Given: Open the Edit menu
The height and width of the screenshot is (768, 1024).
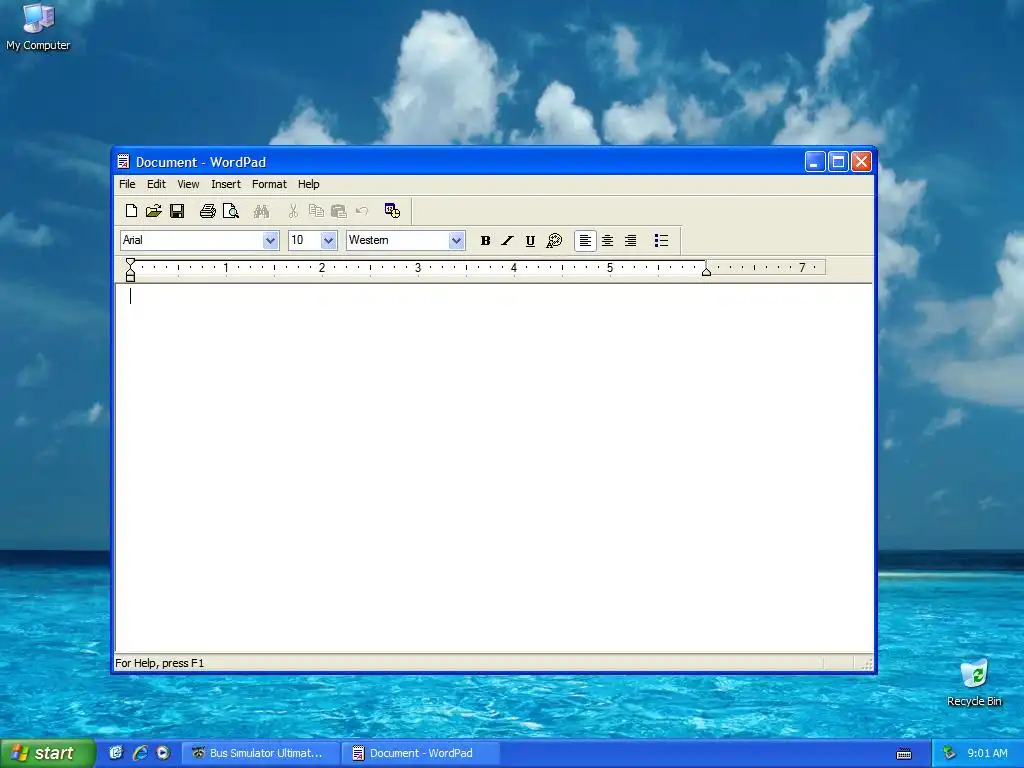Looking at the screenshot, I should (156, 184).
